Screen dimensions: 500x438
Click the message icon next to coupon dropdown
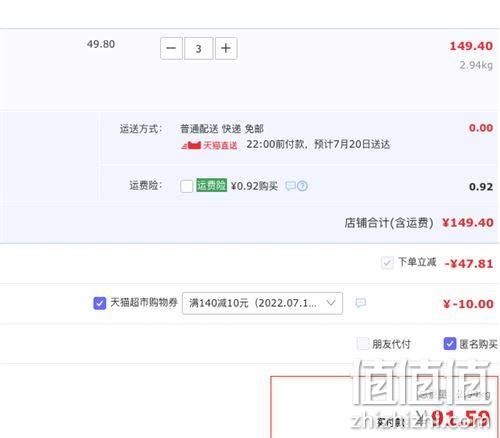360,303
